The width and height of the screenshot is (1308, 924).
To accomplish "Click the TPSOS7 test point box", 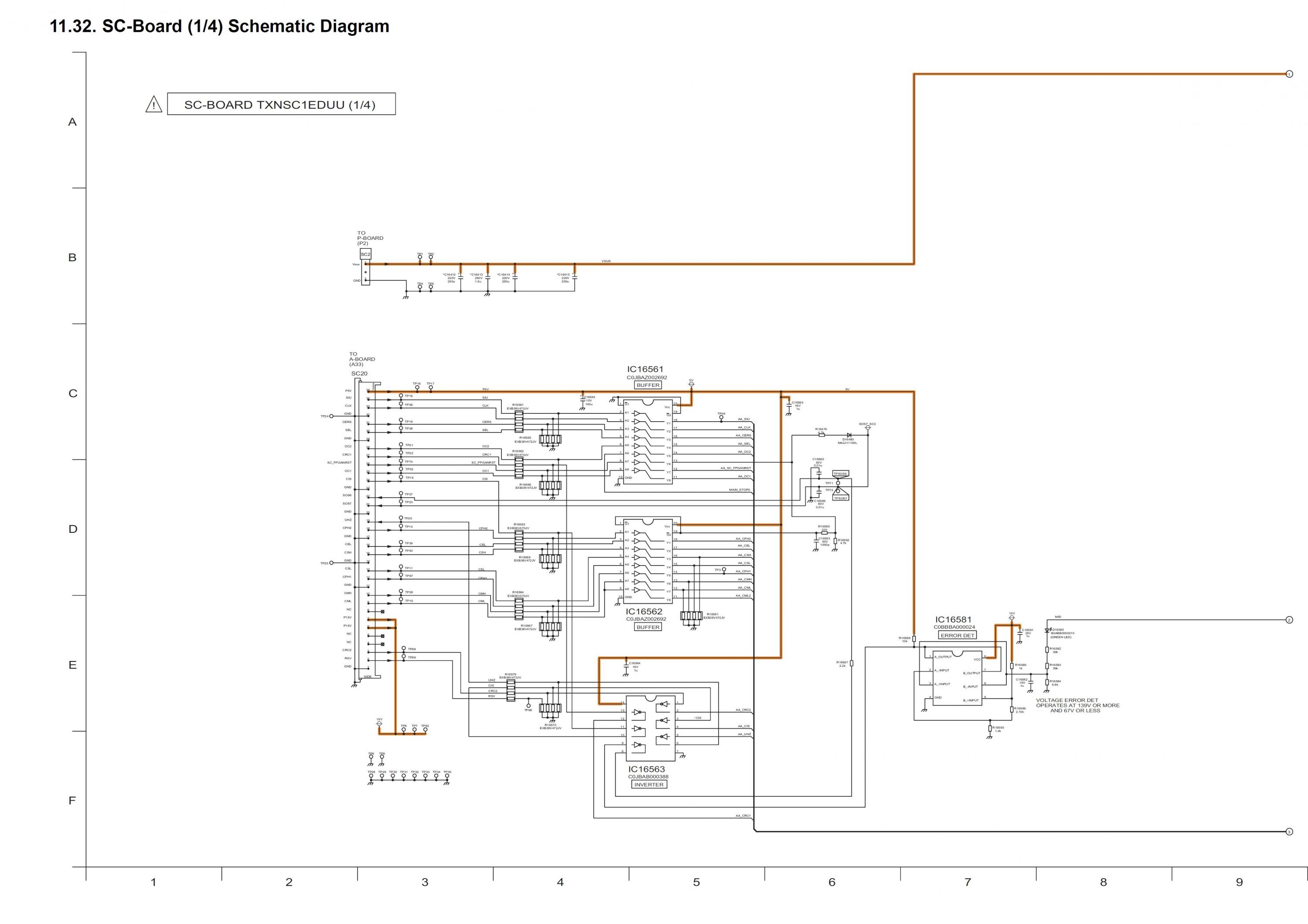I will (x=840, y=498).
